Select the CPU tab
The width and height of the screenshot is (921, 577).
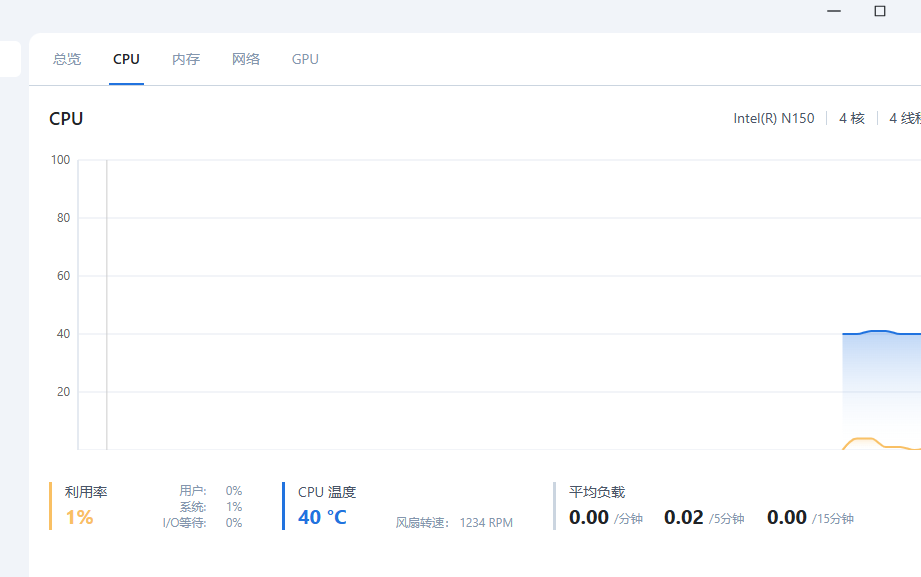tap(126, 59)
